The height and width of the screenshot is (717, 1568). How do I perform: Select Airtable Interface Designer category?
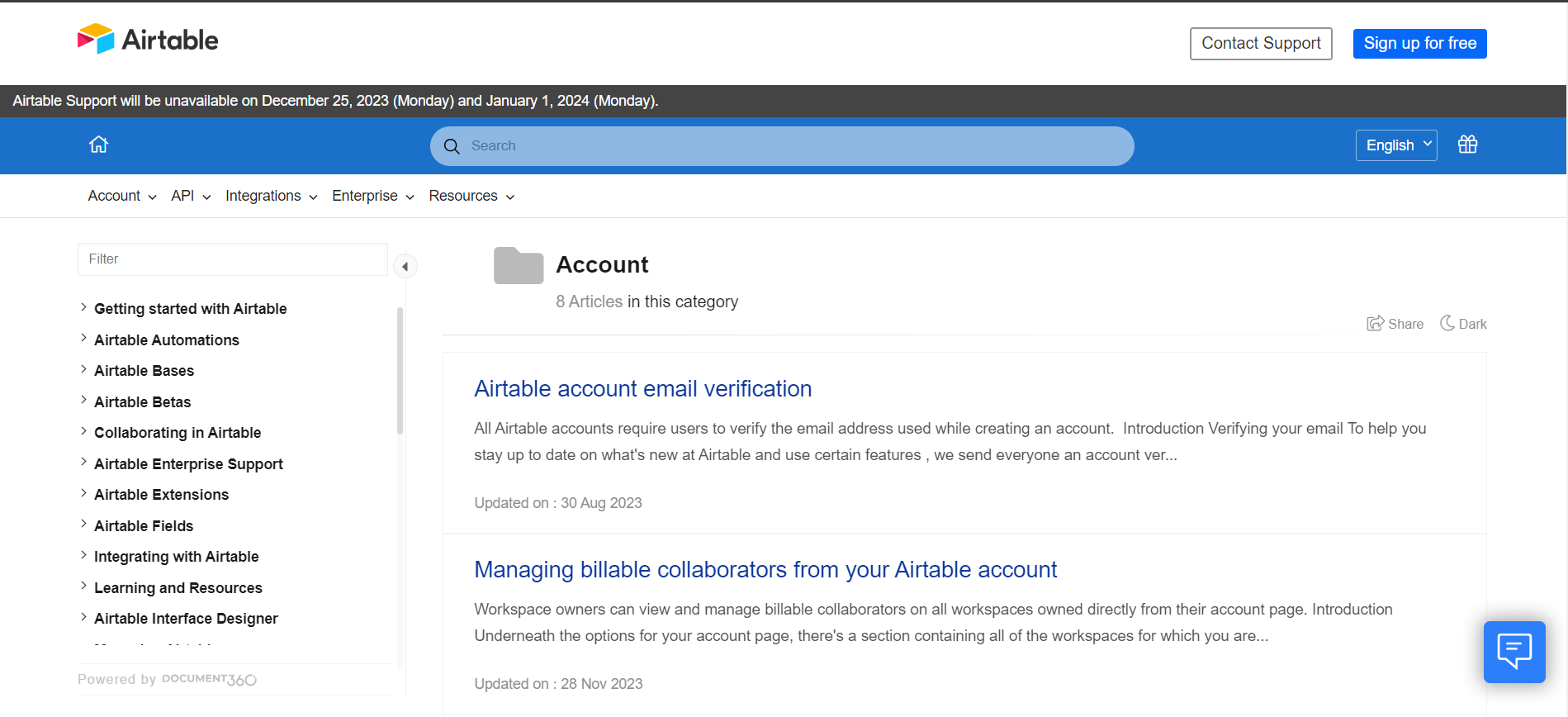pyautogui.click(x=186, y=619)
